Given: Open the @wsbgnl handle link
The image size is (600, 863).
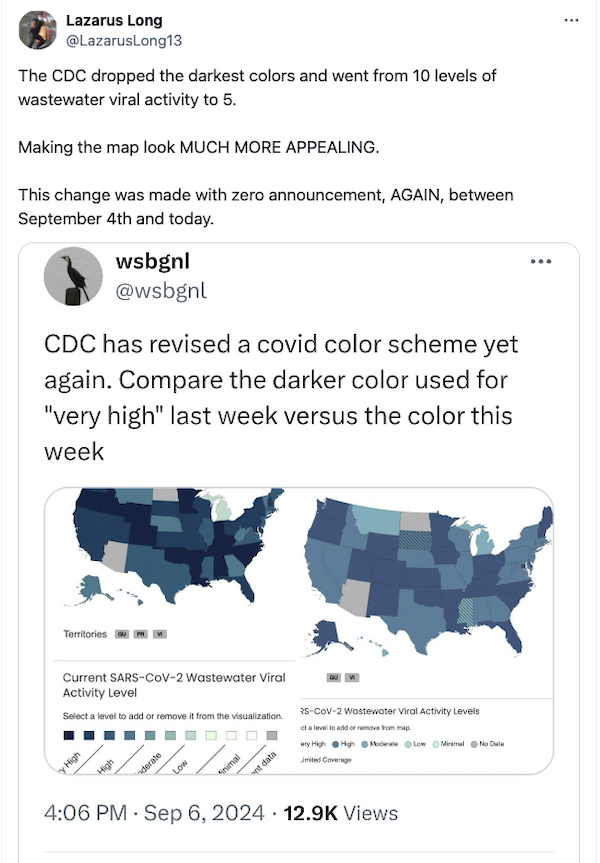Looking at the screenshot, I should tap(162, 291).
